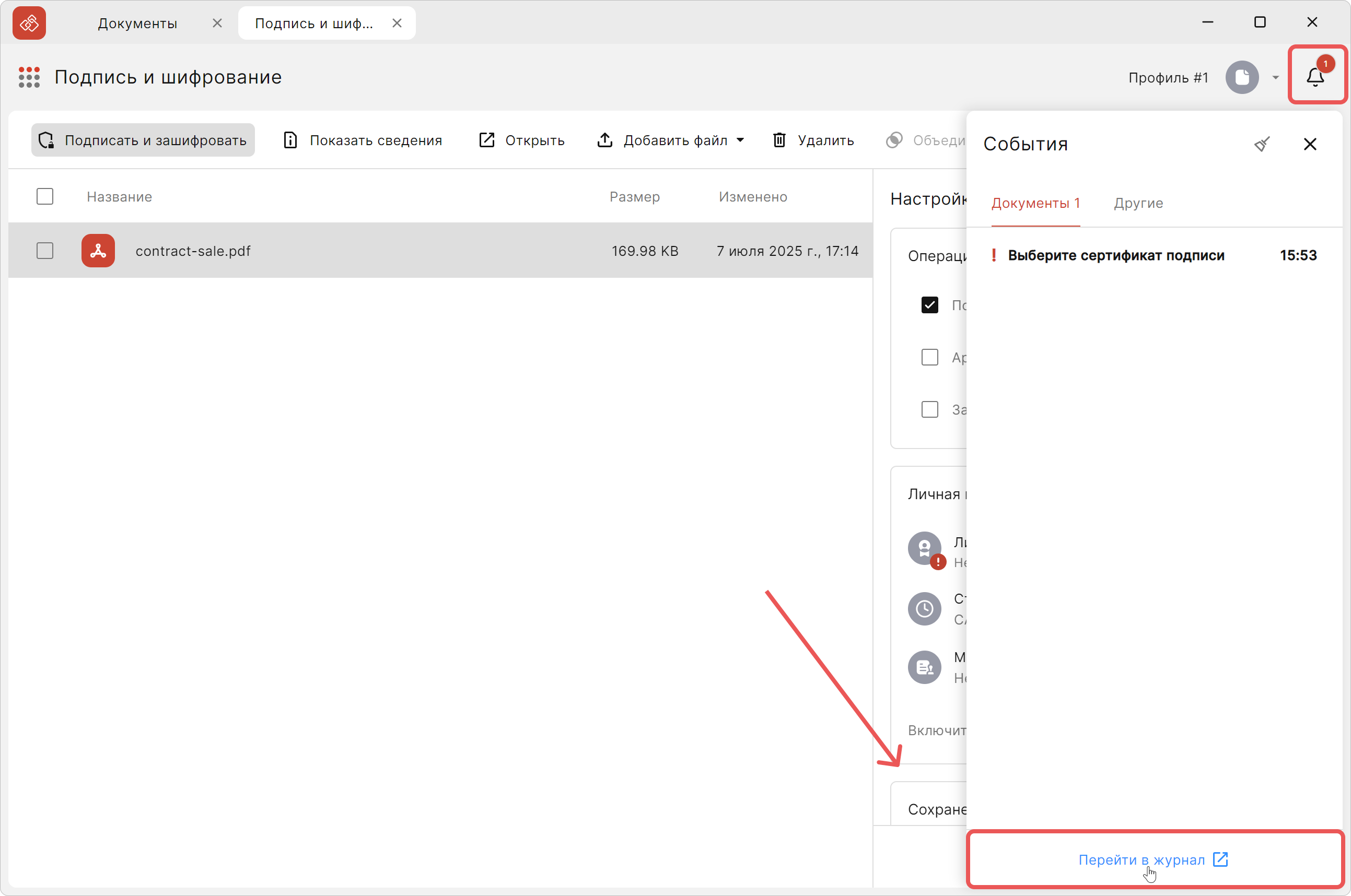Click the timestamp clock icon
This screenshot has width=1351, height=896.
925,609
